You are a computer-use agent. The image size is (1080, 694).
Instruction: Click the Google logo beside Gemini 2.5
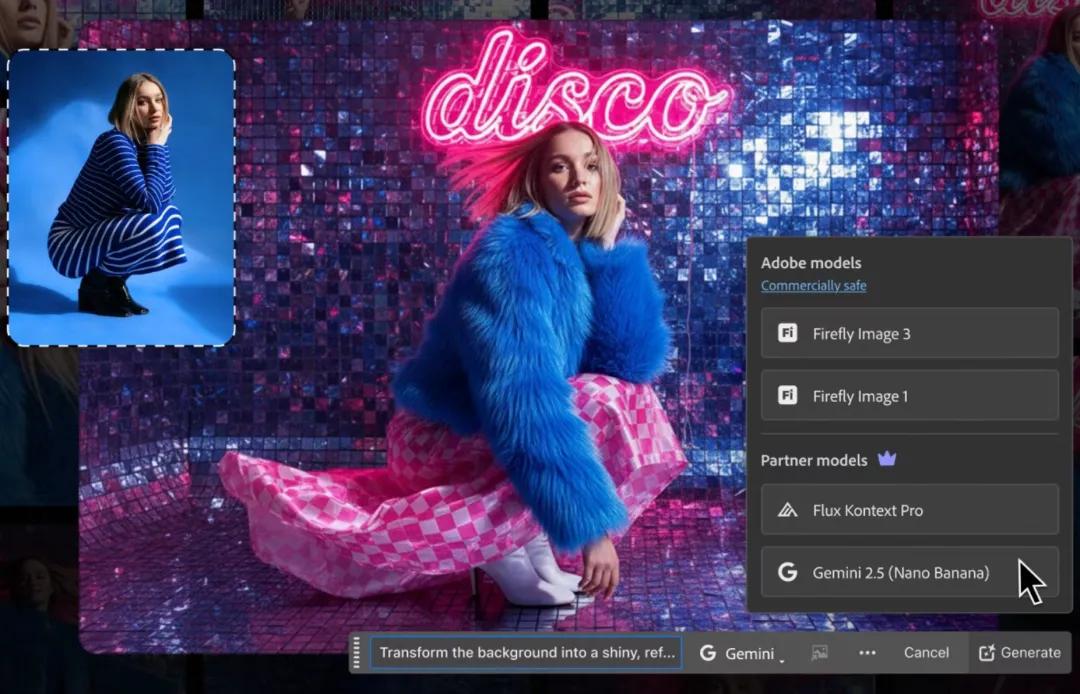(787, 572)
